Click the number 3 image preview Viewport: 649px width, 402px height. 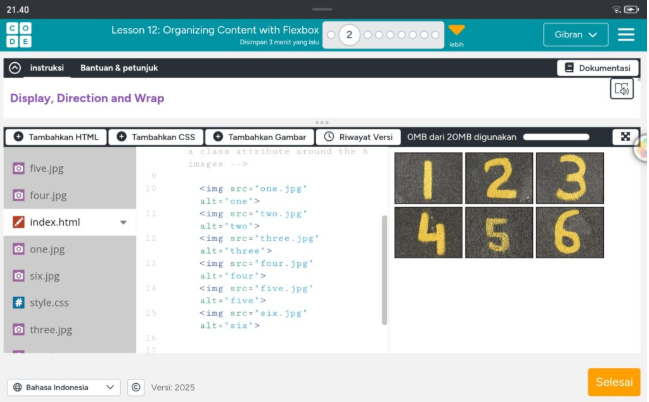(x=569, y=178)
